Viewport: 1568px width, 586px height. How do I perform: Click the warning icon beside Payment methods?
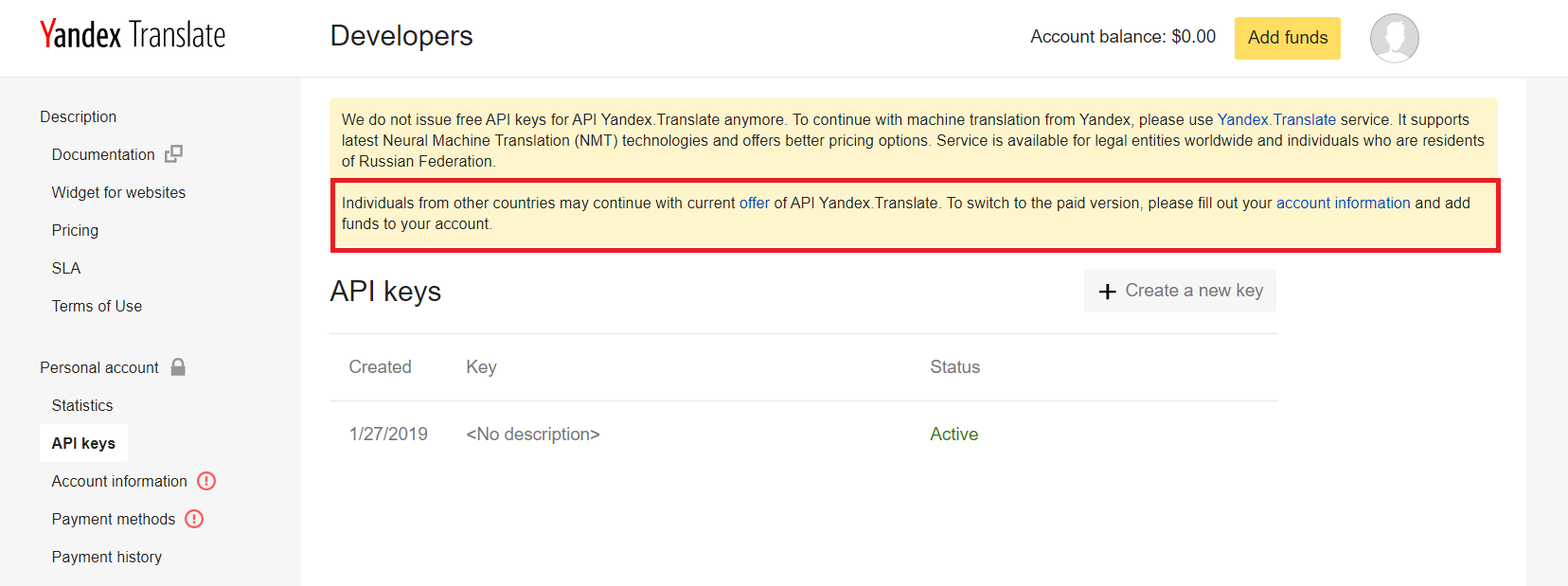click(x=194, y=519)
